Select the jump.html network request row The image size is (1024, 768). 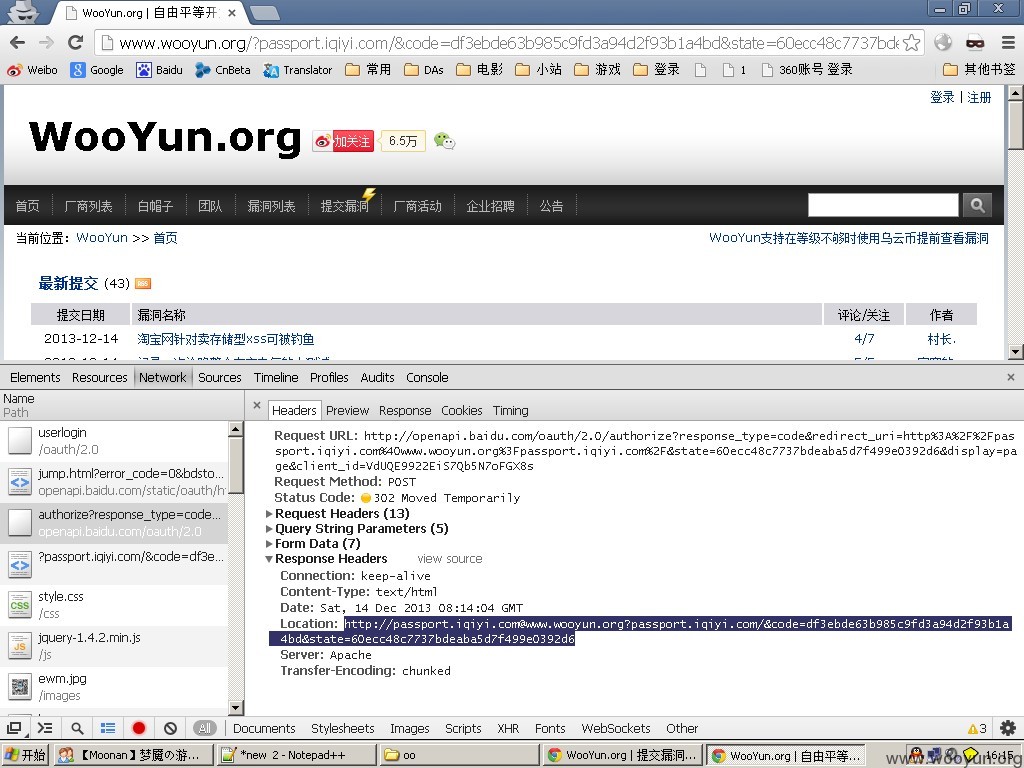(x=114, y=482)
